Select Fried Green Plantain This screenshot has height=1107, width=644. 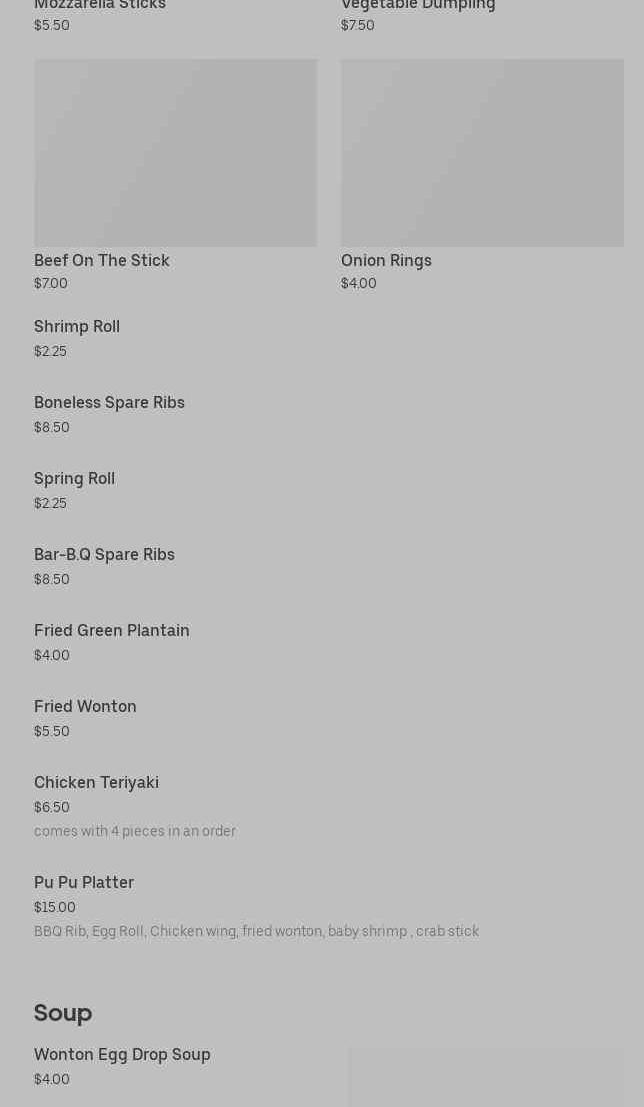pos(111,631)
